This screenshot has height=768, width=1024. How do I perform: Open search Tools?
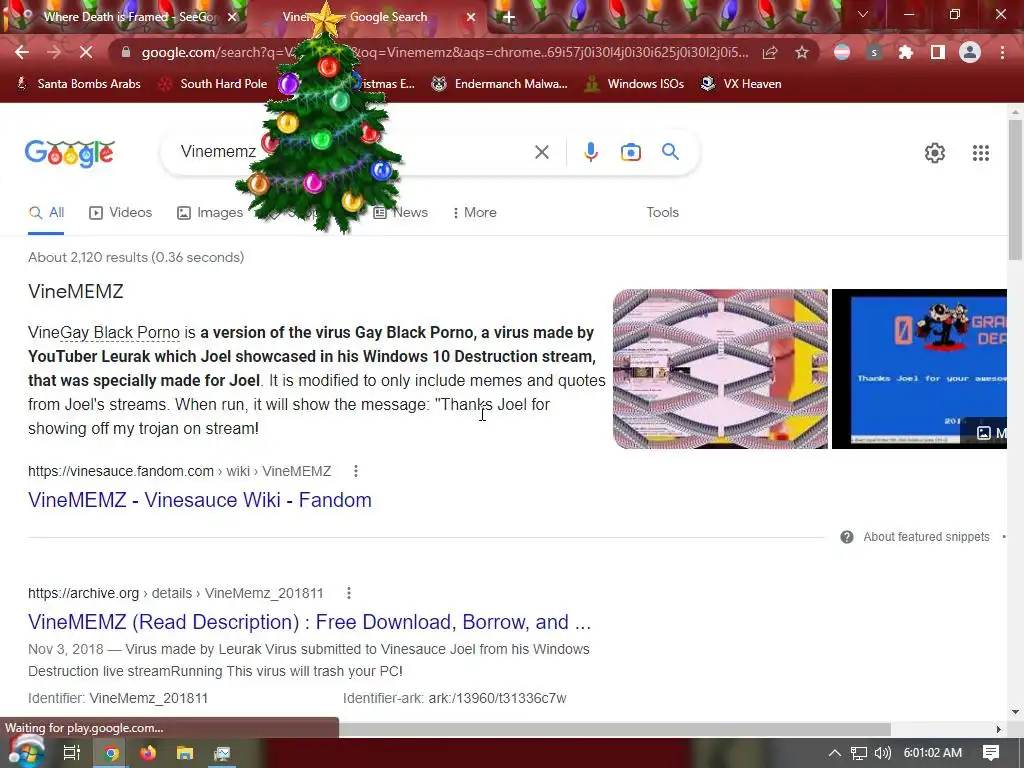click(x=662, y=213)
